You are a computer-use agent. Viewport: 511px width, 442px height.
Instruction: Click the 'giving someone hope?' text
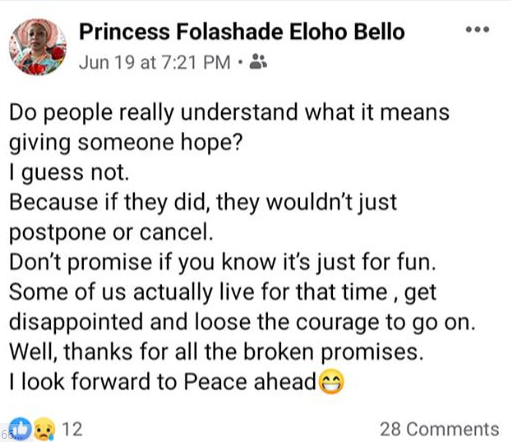tap(125, 143)
